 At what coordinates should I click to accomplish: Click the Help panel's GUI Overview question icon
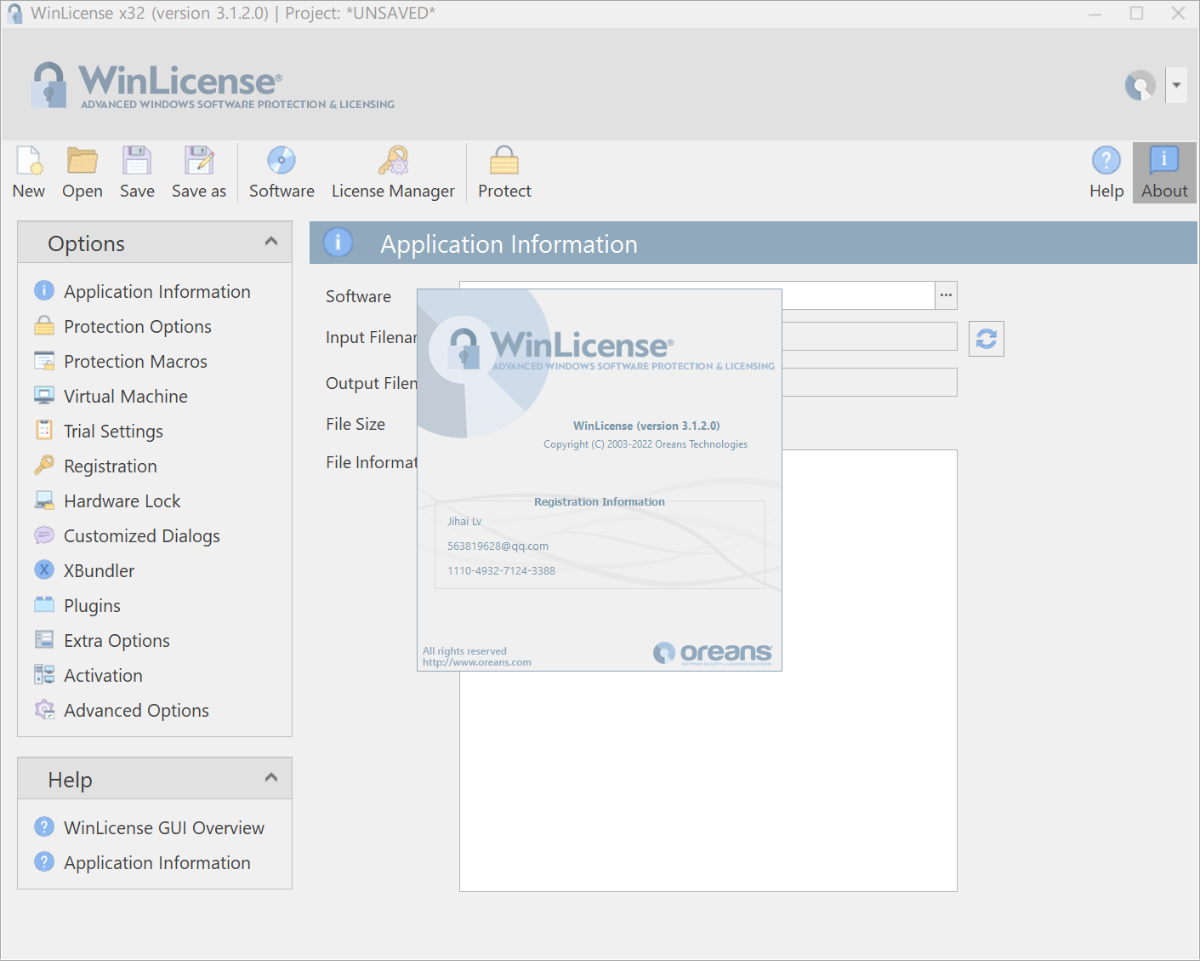44,827
